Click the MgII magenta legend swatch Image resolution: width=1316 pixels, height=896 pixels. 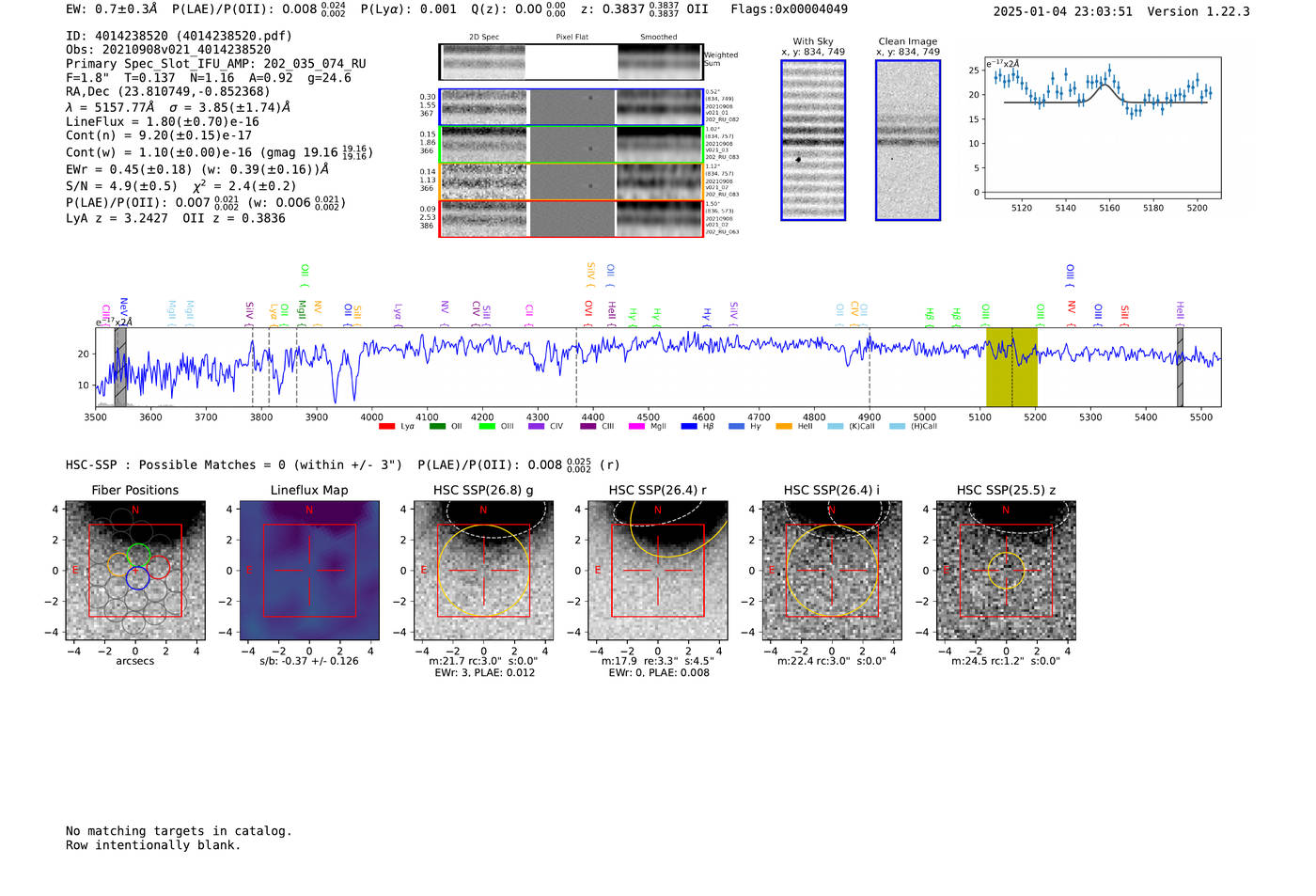point(636,427)
